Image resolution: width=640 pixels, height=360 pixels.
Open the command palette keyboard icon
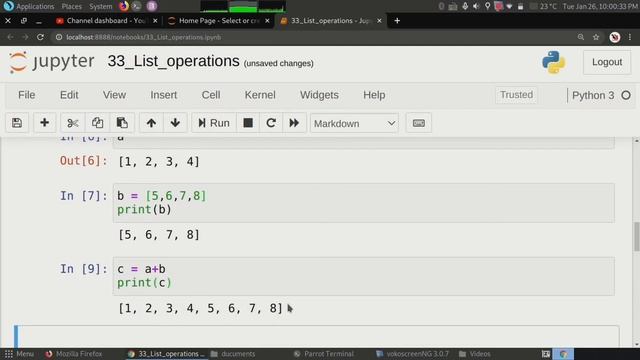click(x=418, y=123)
